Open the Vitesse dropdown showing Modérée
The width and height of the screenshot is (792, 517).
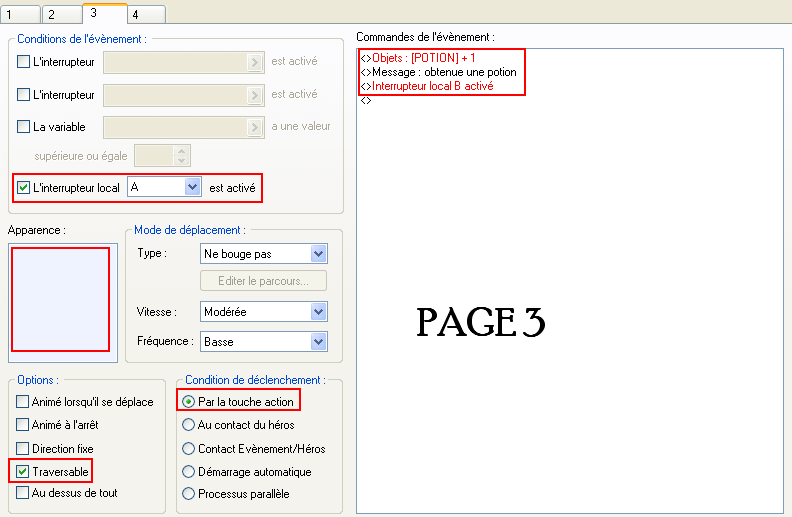(x=264, y=312)
